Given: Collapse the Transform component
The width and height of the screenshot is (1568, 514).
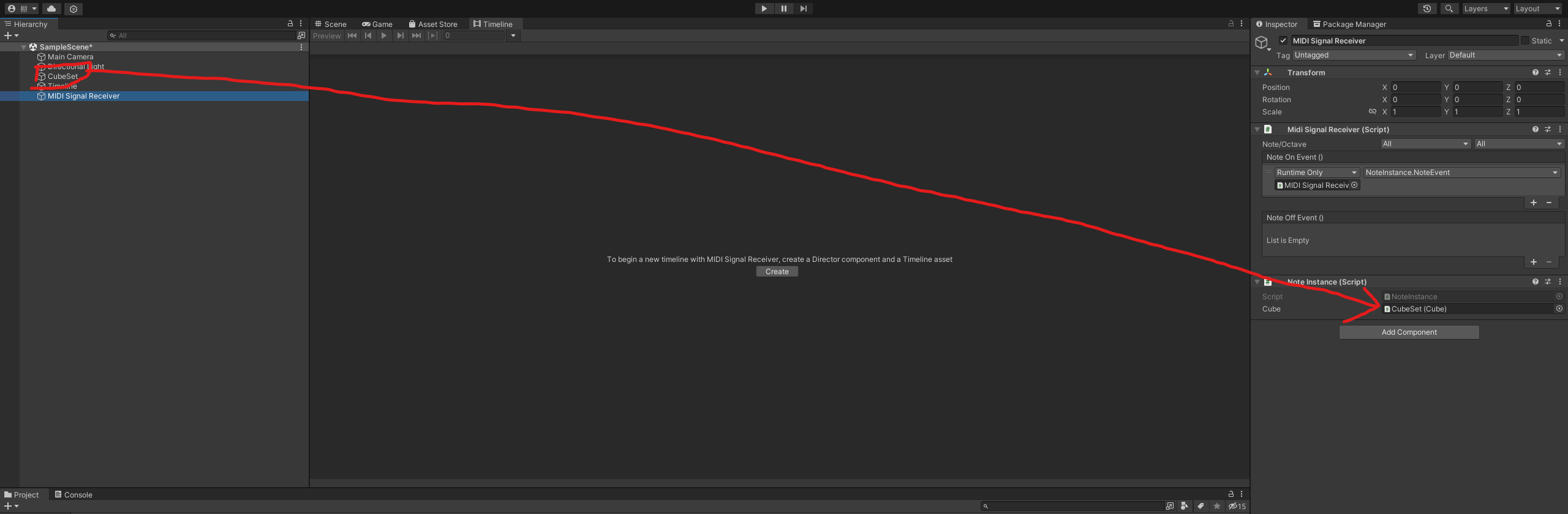Looking at the screenshot, I should coord(1257,72).
